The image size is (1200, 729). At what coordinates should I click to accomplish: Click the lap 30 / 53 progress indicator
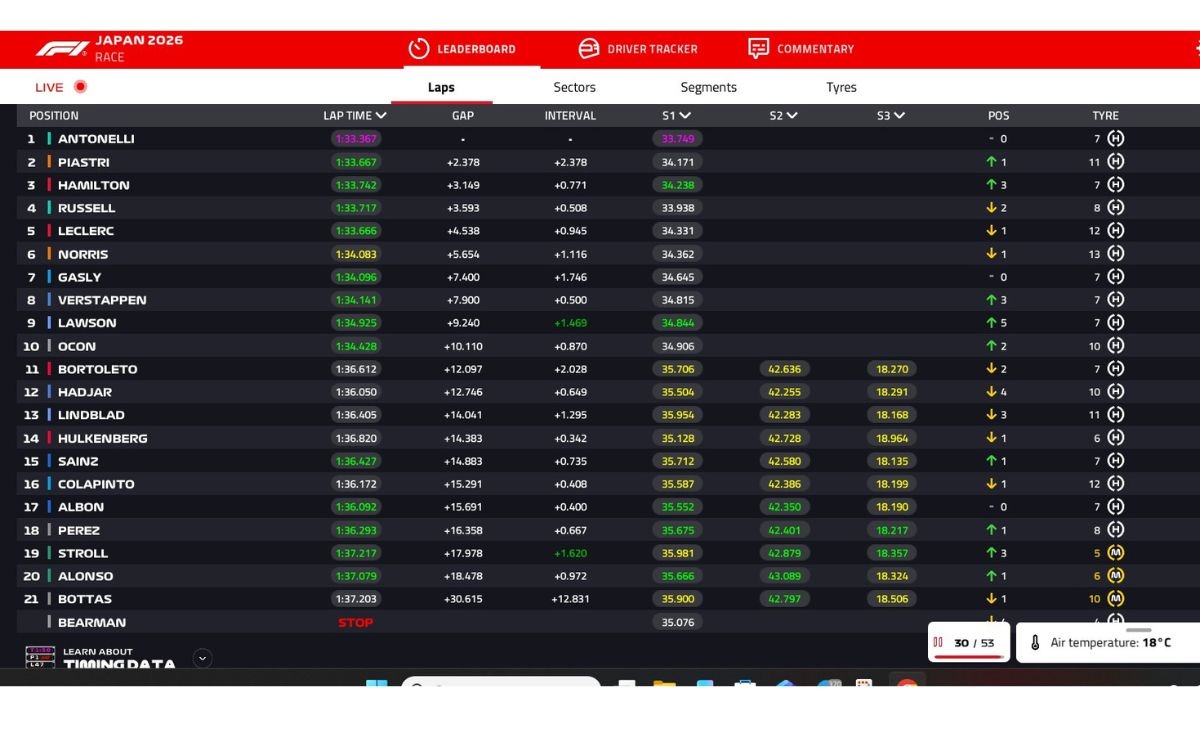click(x=968, y=643)
